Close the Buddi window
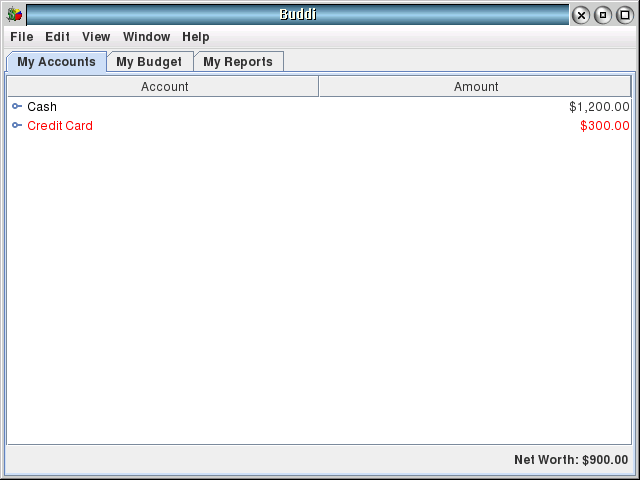Viewport: 640px width, 480px height. click(x=581, y=15)
